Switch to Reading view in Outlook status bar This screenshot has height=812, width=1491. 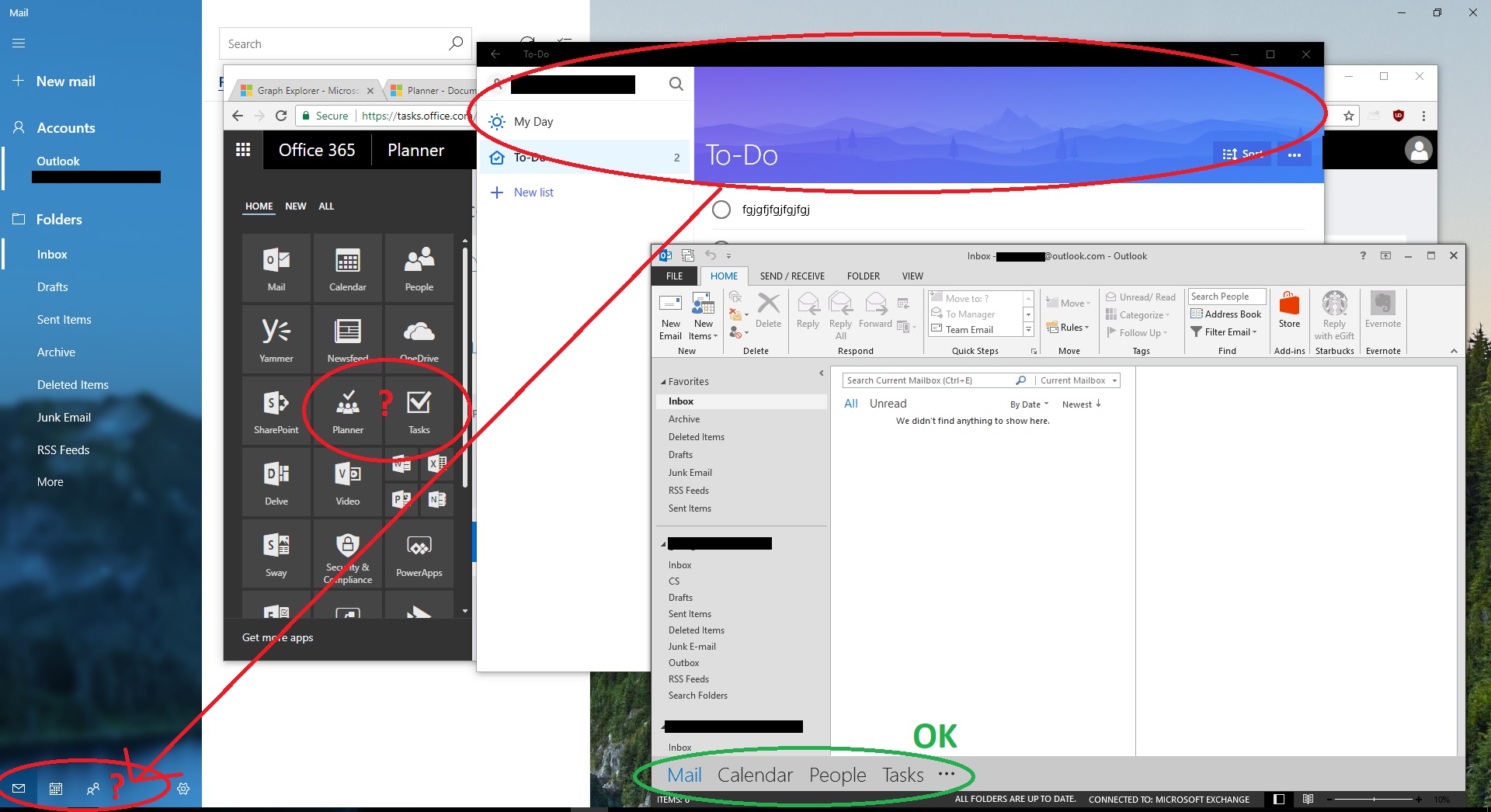(x=1309, y=800)
